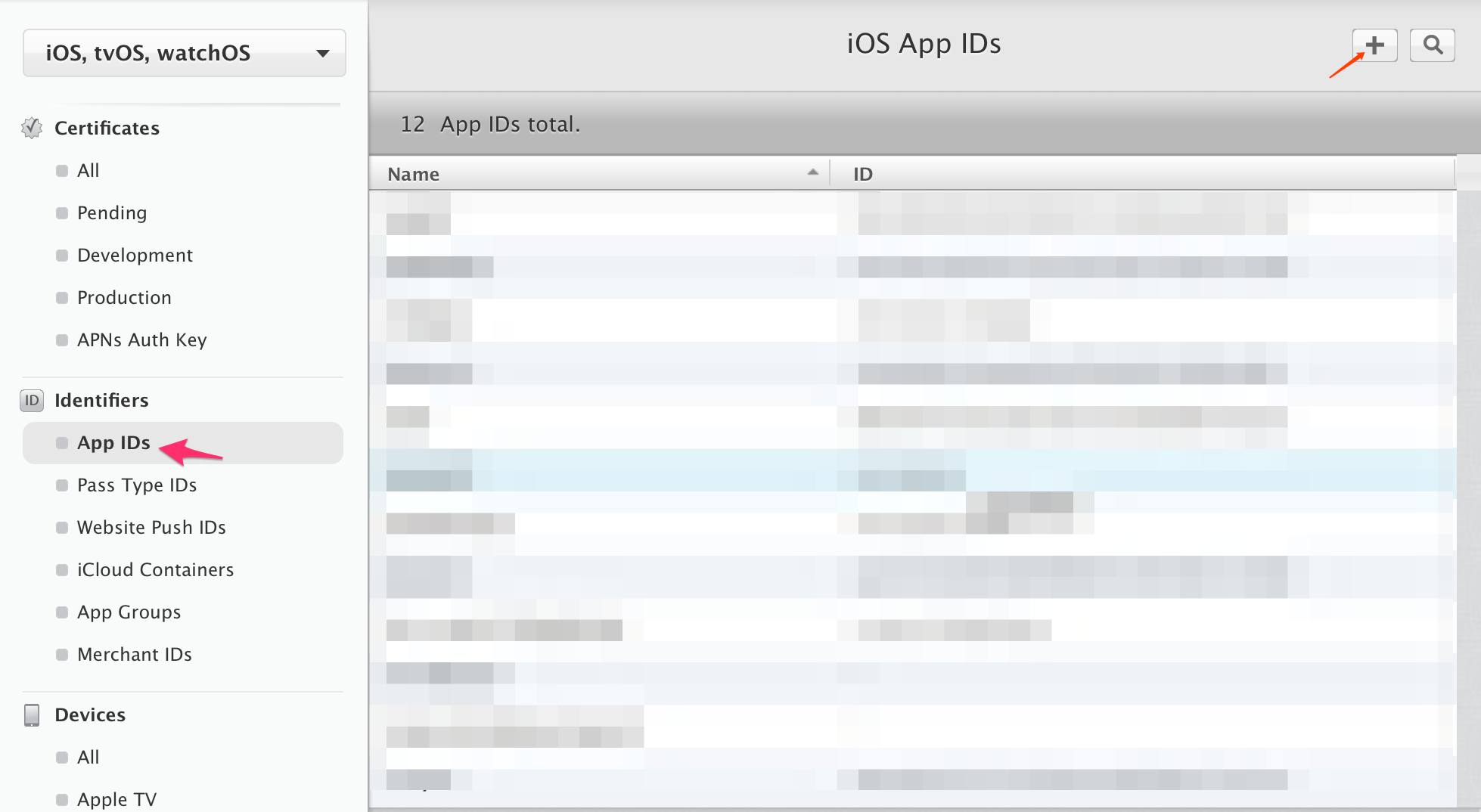This screenshot has height=812, width=1481.
Task: Open the iOS, tvOS, watchOS platform dropdown
Action: click(x=185, y=53)
